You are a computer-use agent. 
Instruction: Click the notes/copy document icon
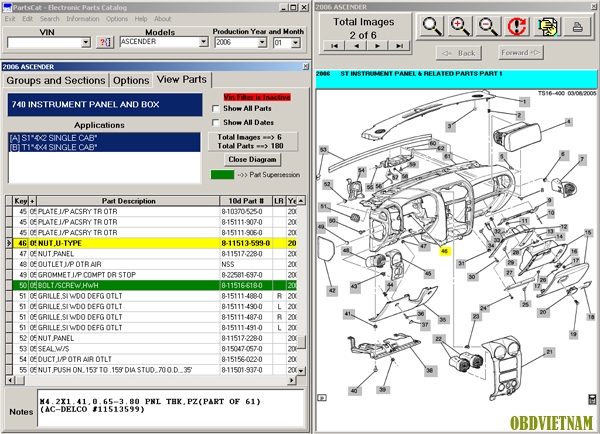pyautogui.click(x=547, y=26)
